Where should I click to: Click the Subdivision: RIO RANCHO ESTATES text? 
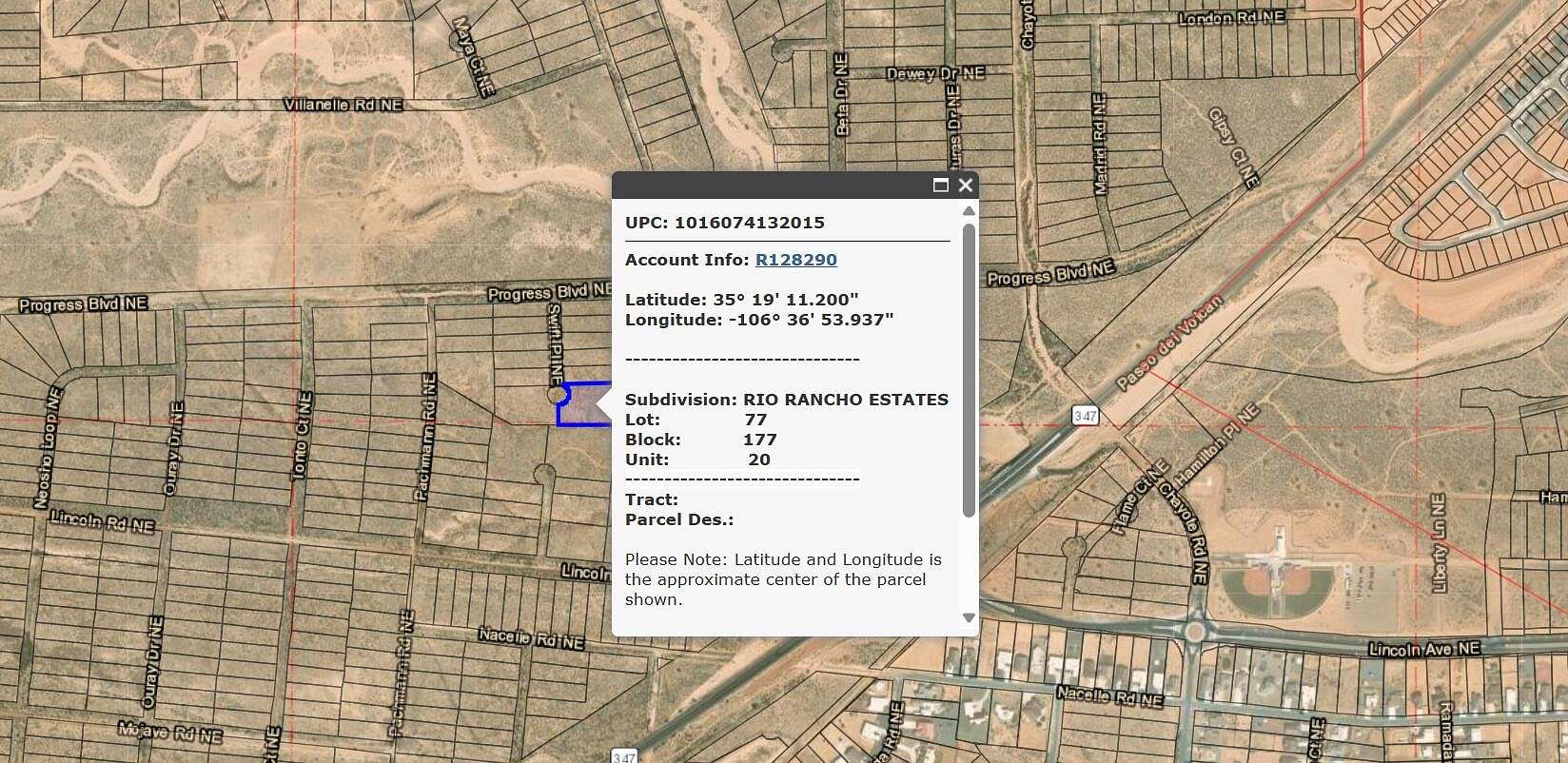click(x=787, y=400)
